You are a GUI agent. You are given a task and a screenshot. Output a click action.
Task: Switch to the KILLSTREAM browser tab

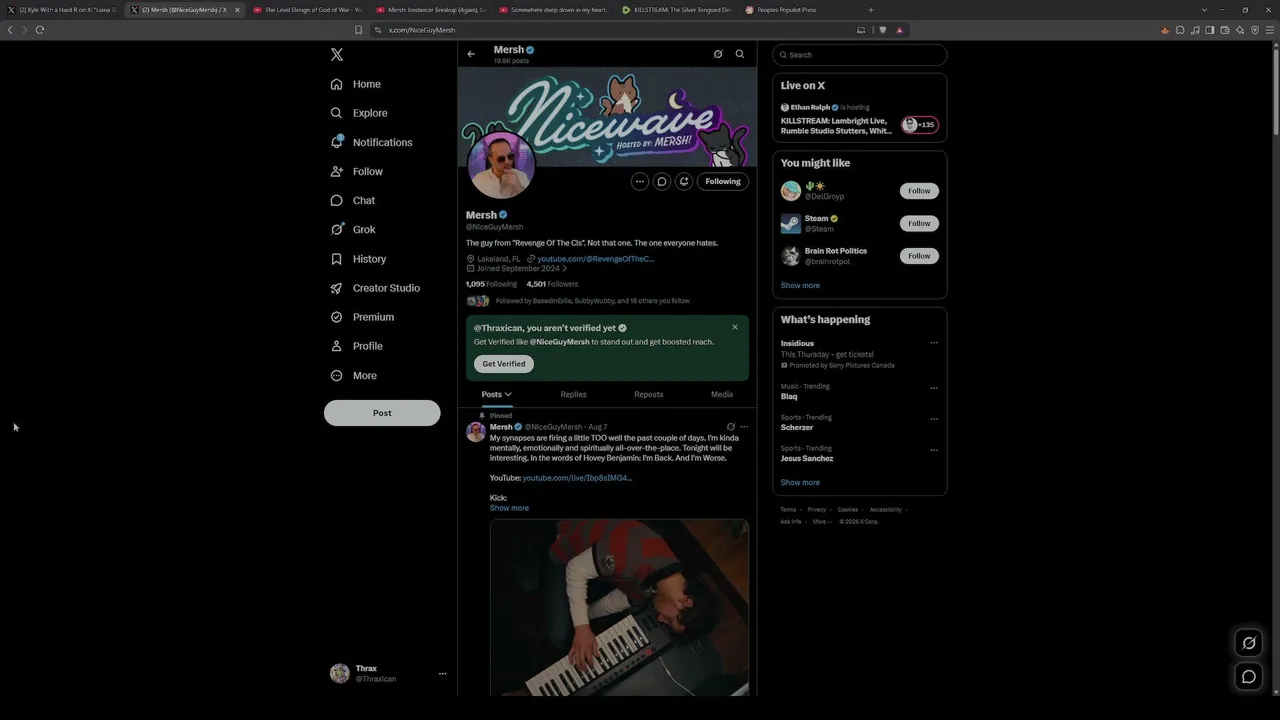[x=676, y=10]
